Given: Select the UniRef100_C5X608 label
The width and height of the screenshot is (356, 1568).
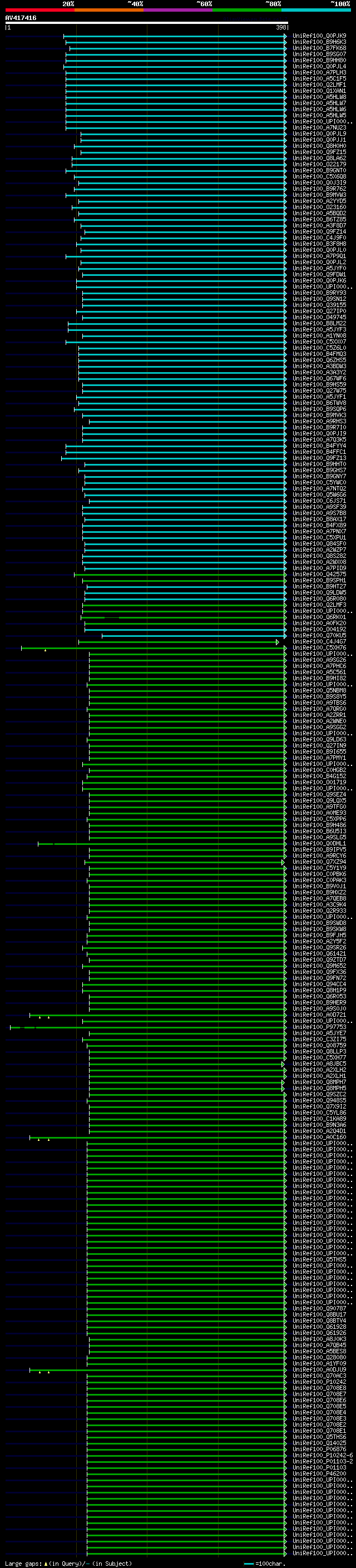Looking at the screenshot, I should pos(319,176).
